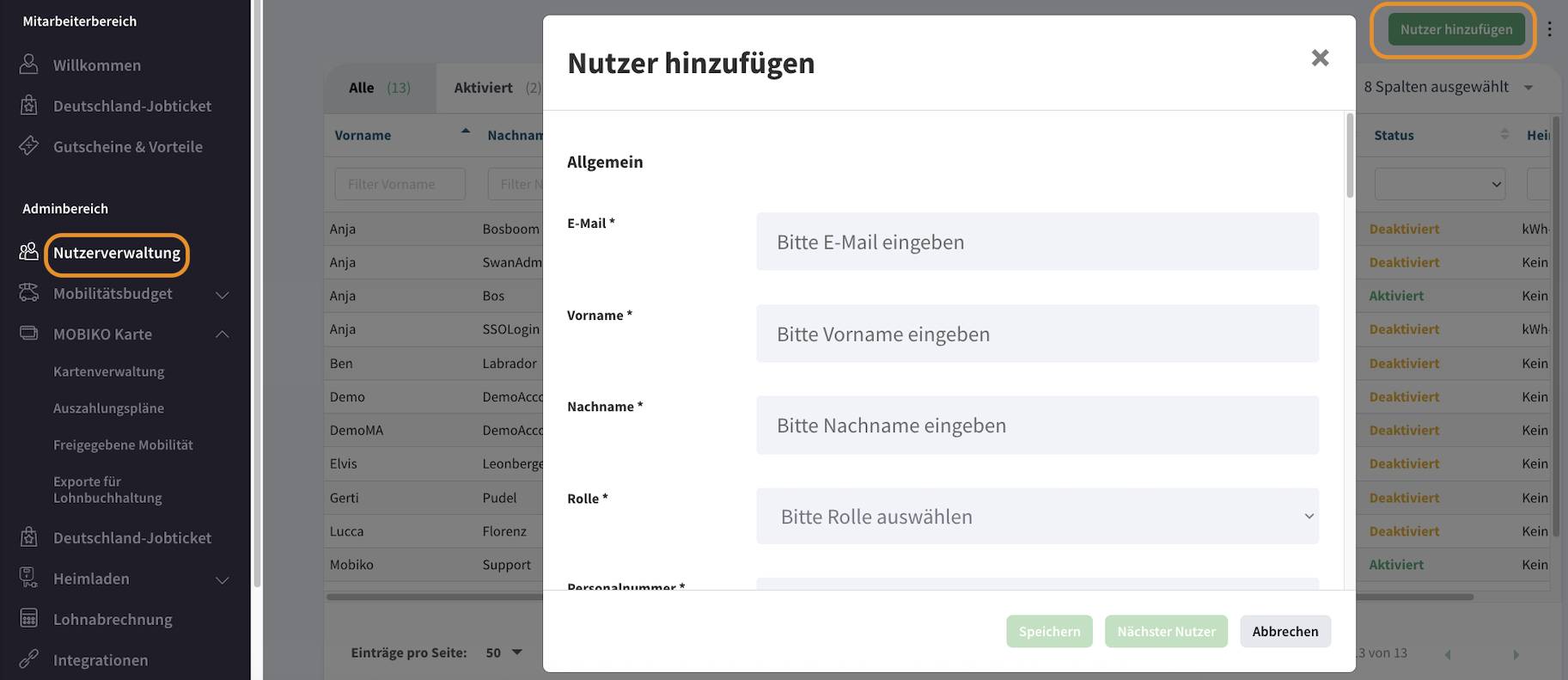This screenshot has height=680, width=1568.
Task: Open the three-dot options menu
Action: coord(1550,29)
